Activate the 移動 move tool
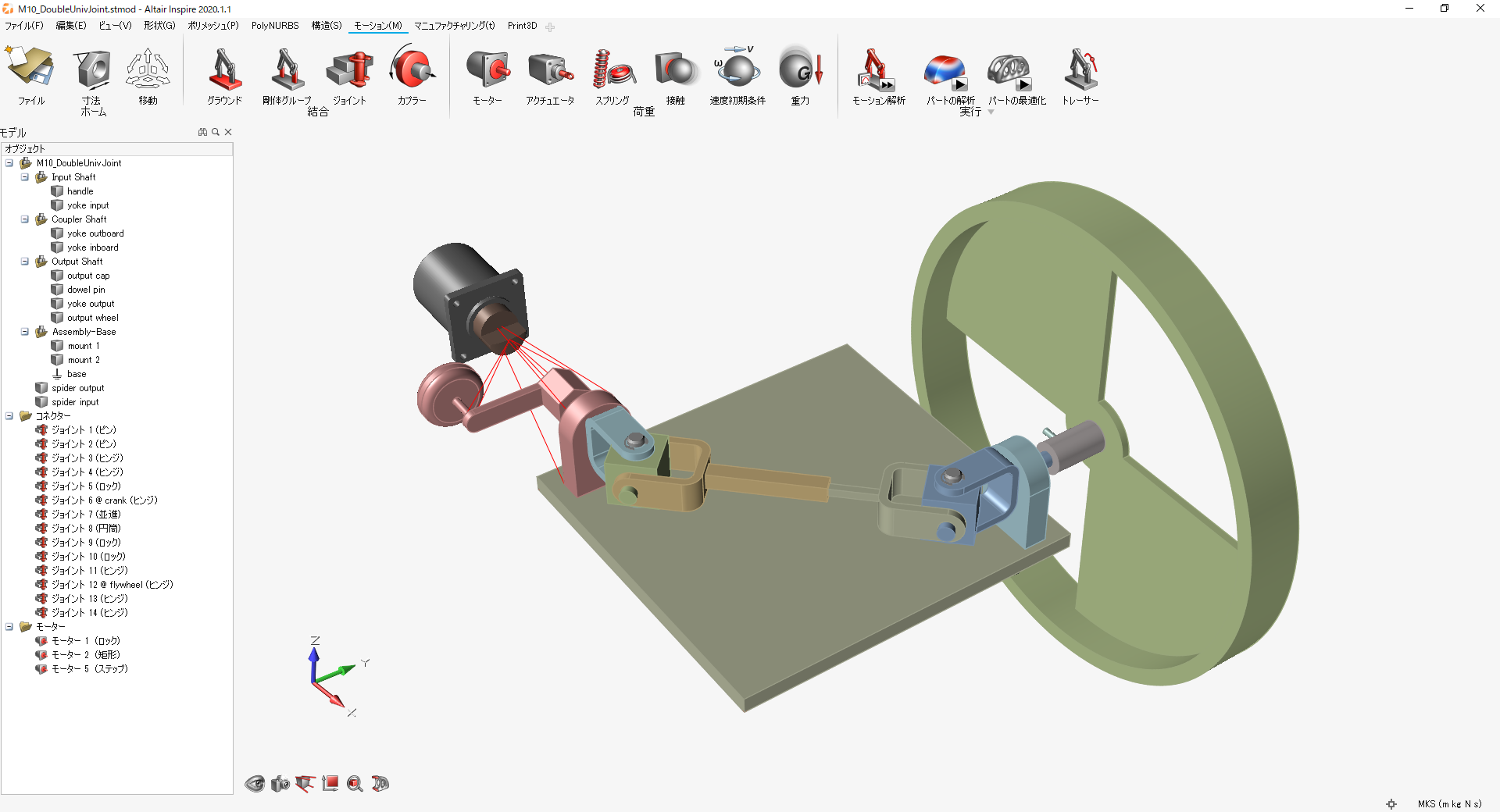 148,69
